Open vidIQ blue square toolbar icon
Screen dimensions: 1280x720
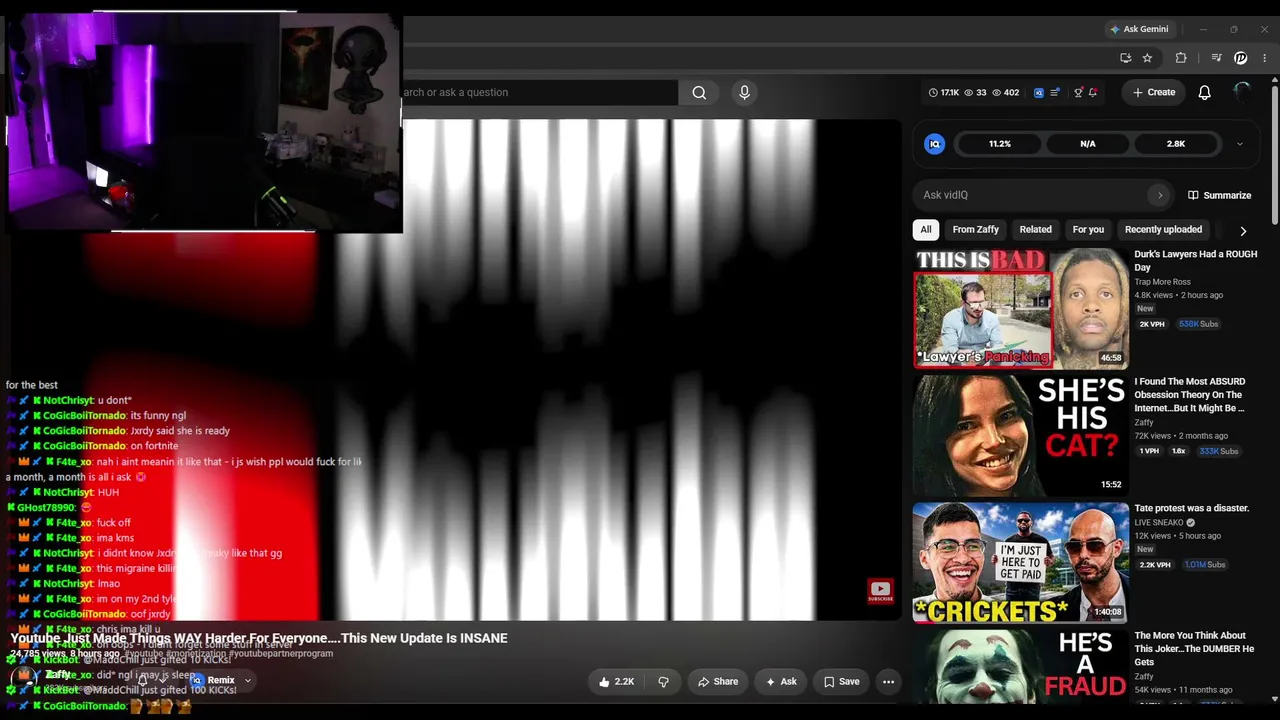click(x=1038, y=93)
